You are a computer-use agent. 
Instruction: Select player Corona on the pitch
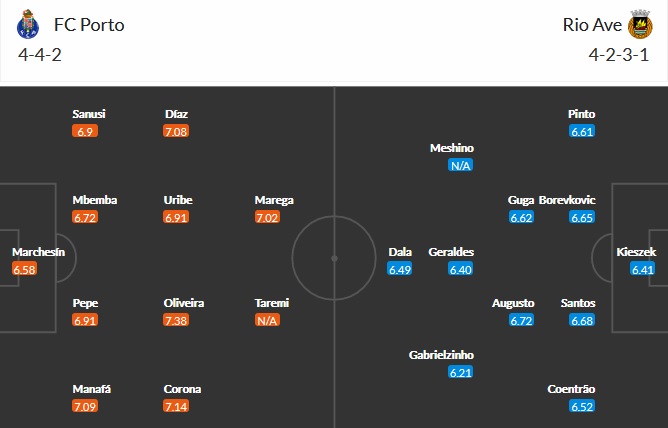click(x=184, y=390)
